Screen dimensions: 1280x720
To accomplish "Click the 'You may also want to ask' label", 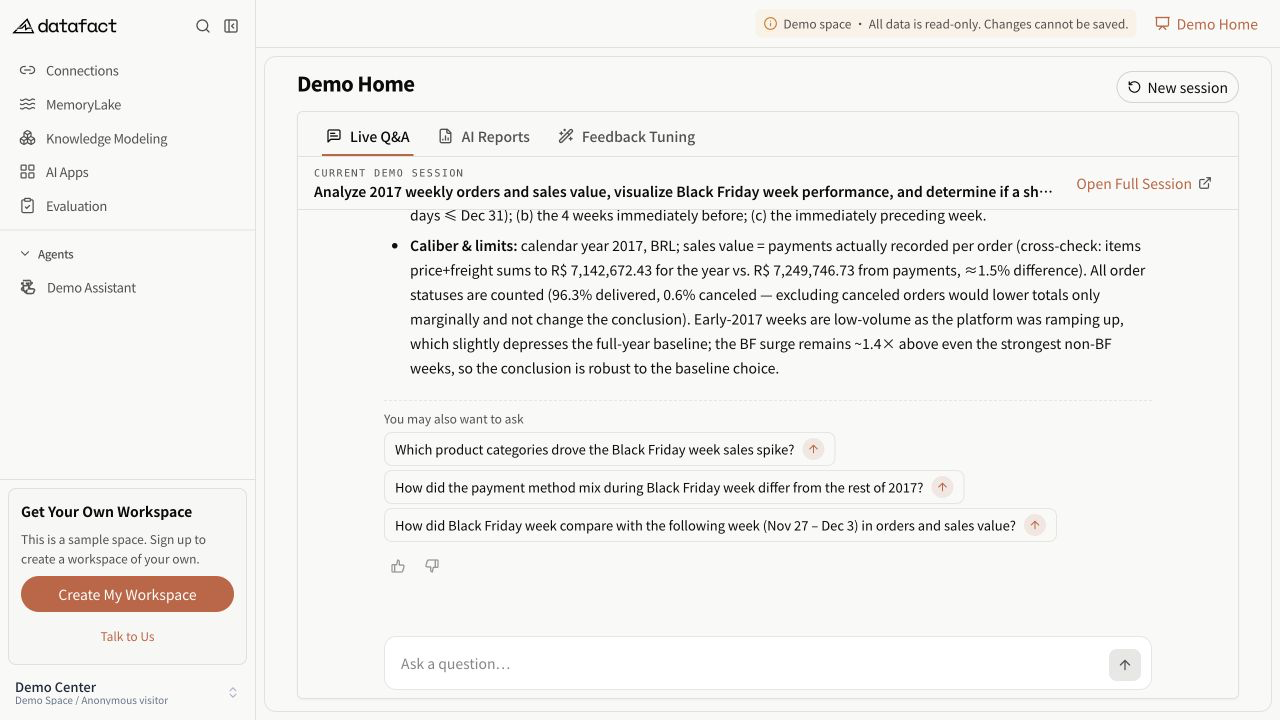I will click(x=454, y=419).
